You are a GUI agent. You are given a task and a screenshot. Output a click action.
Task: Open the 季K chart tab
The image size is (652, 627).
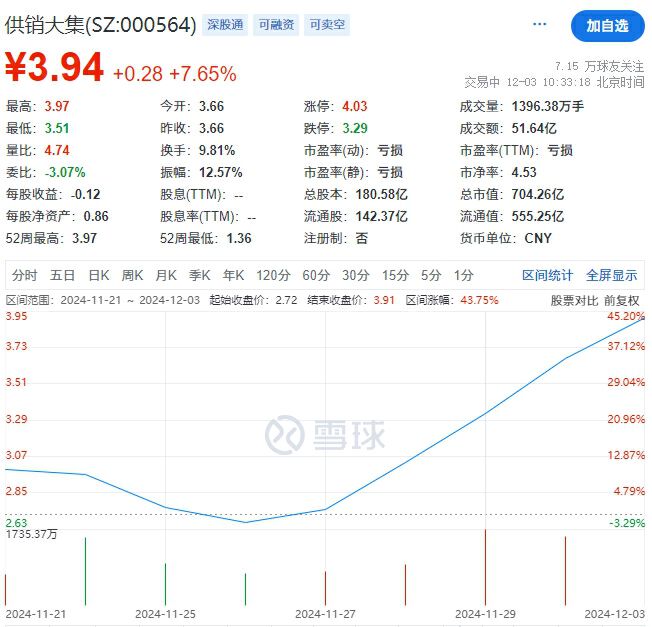pos(200,275)
